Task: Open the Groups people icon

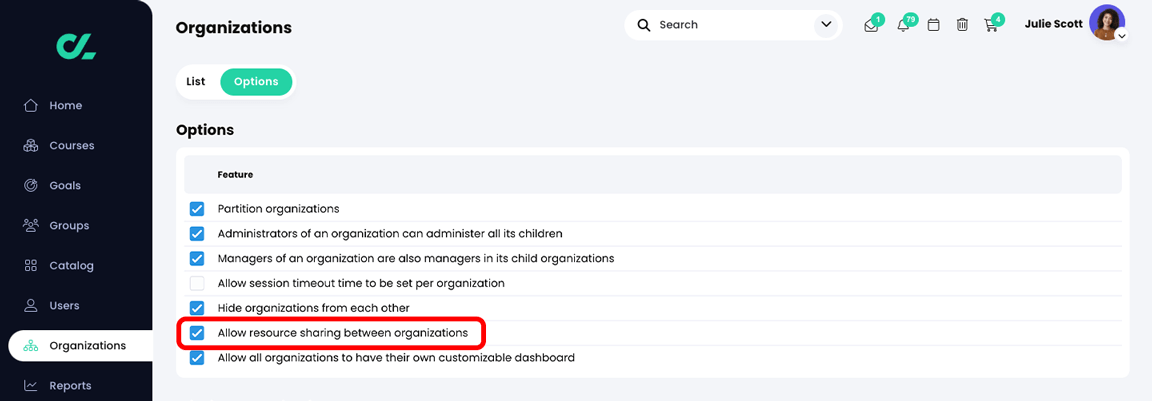Action: [31, 225]
